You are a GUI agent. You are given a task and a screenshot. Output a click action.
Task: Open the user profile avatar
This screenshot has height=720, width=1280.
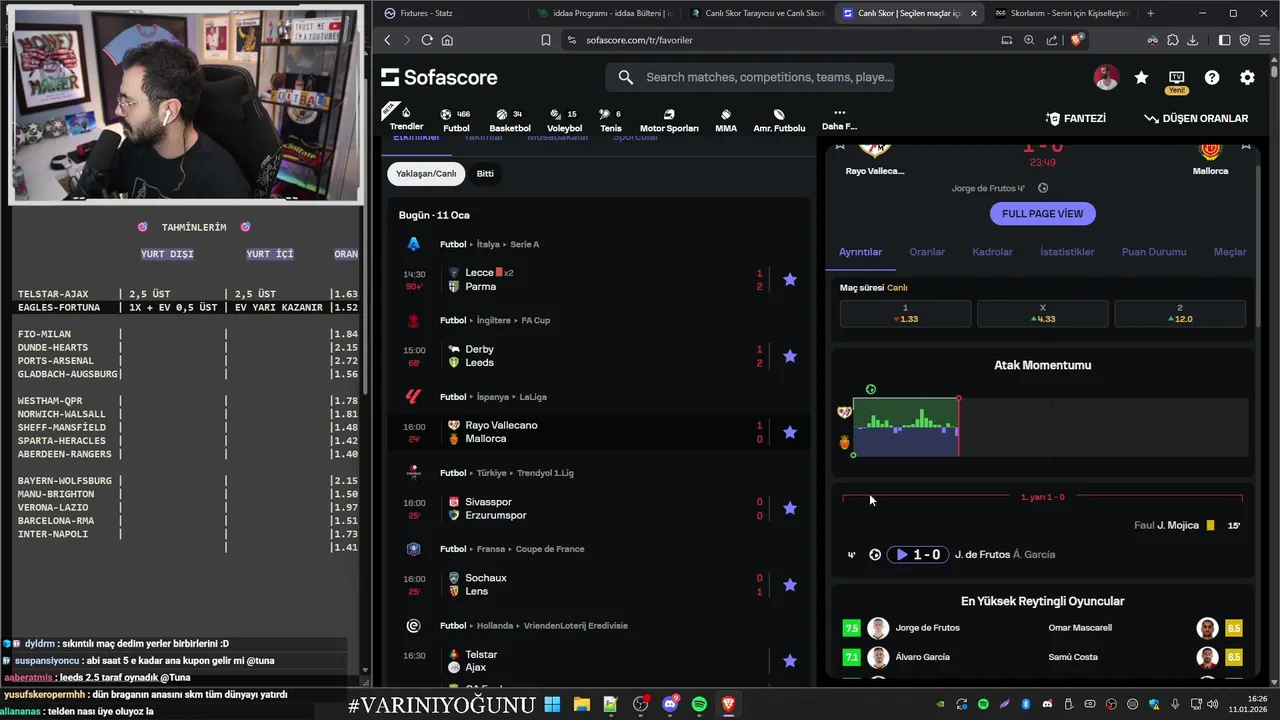coord(1106,77)
